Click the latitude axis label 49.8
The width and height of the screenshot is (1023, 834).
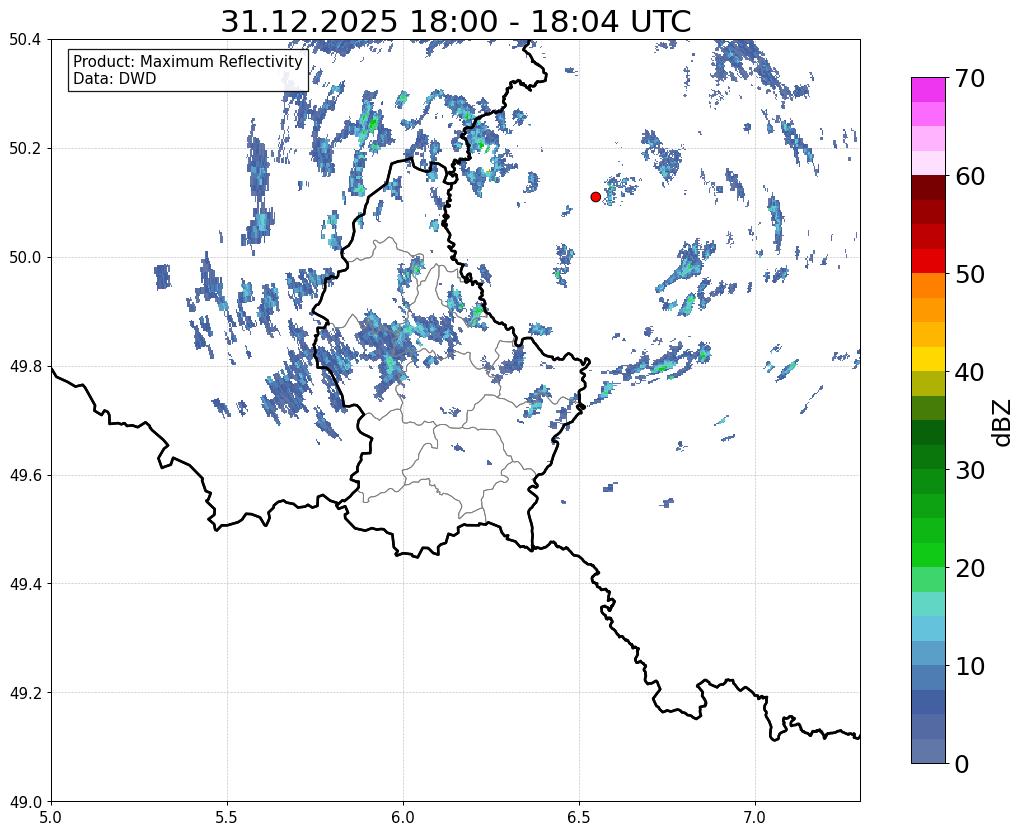25,367
